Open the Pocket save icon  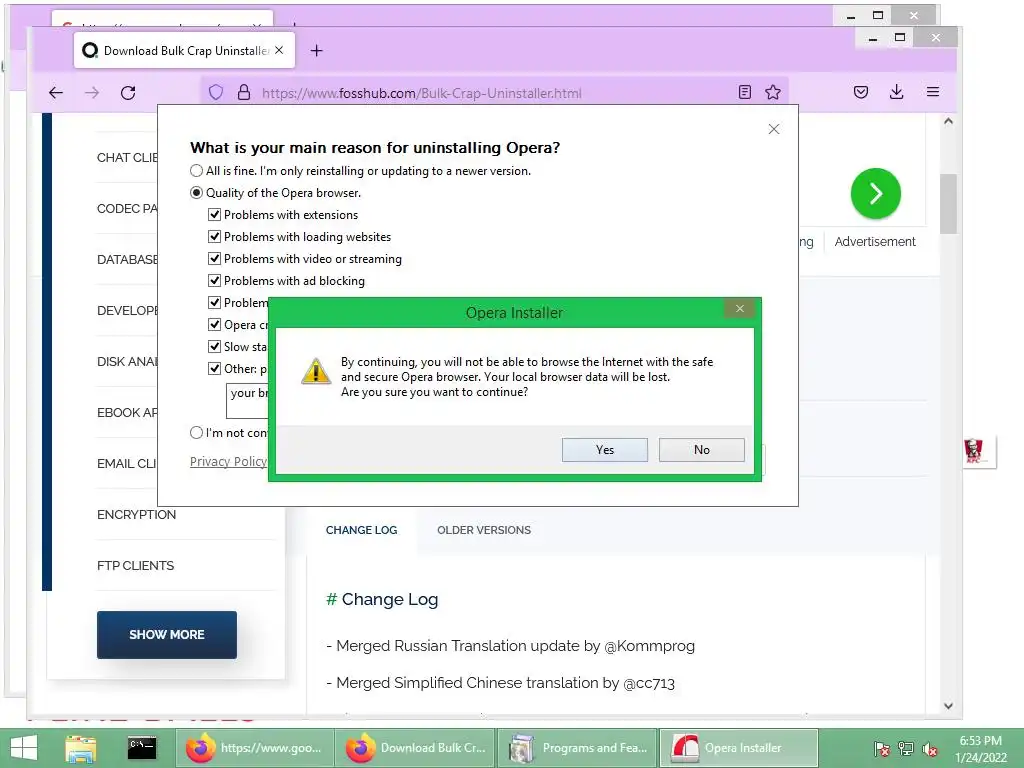pos(861,92)
